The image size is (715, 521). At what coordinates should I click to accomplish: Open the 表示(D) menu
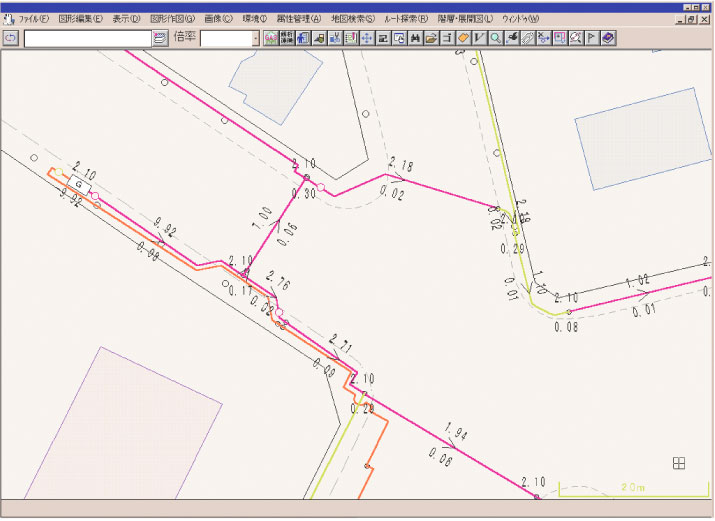click(126, 19)
